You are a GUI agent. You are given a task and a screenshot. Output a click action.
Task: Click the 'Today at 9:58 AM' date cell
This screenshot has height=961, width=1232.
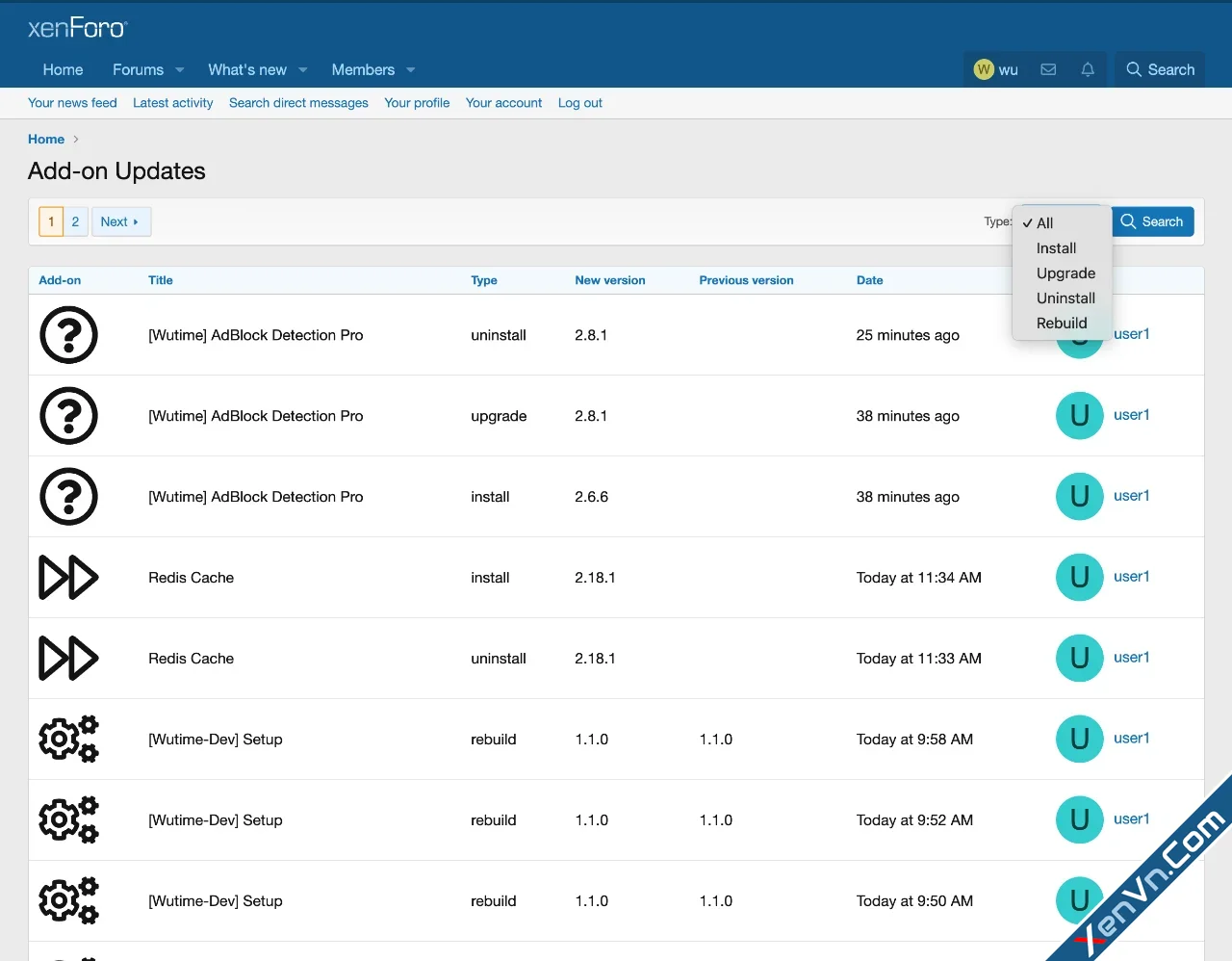point(914,740)
